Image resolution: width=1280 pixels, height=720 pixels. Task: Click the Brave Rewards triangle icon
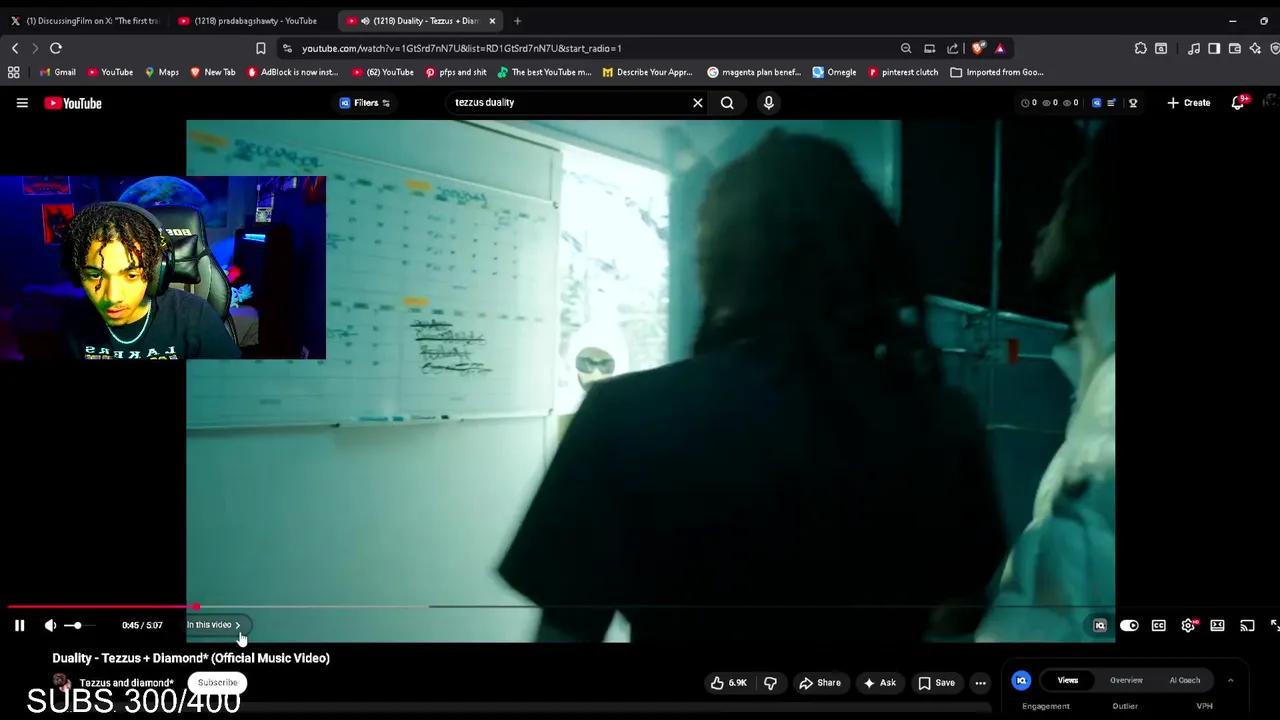click(x=999, y=48)
